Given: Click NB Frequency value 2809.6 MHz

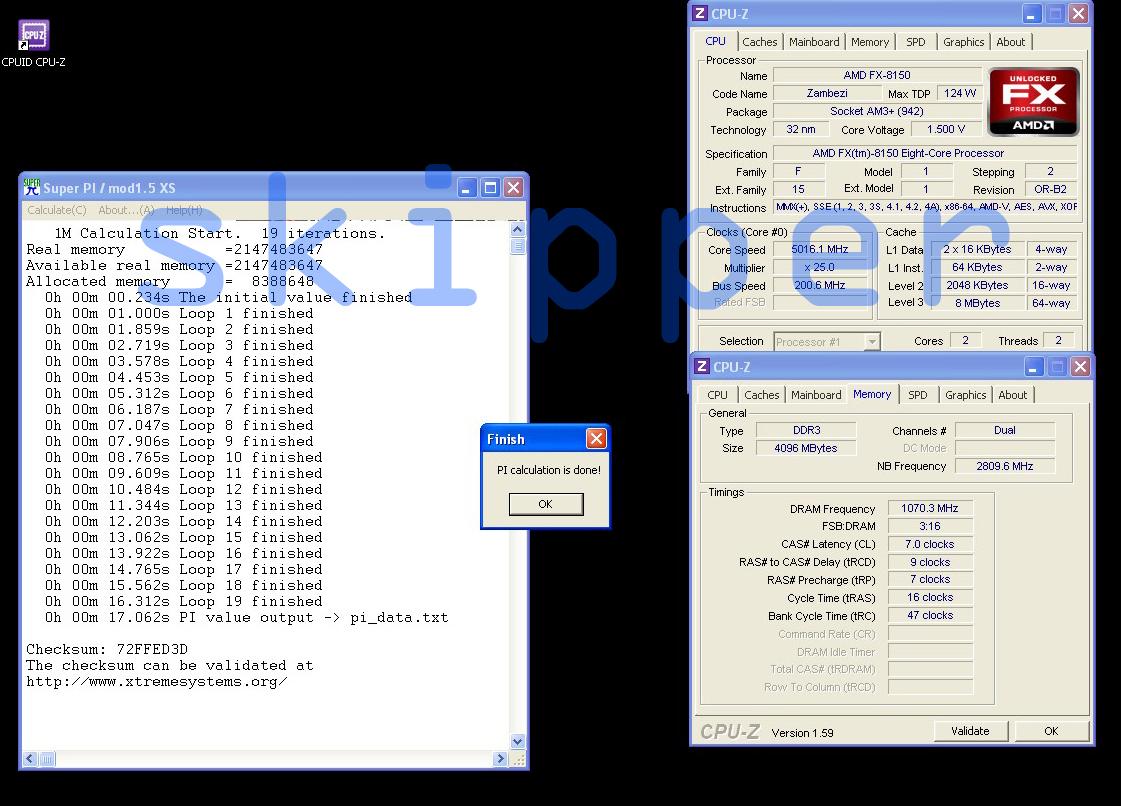Looking at the screenshot, I should pos(1004,466).
